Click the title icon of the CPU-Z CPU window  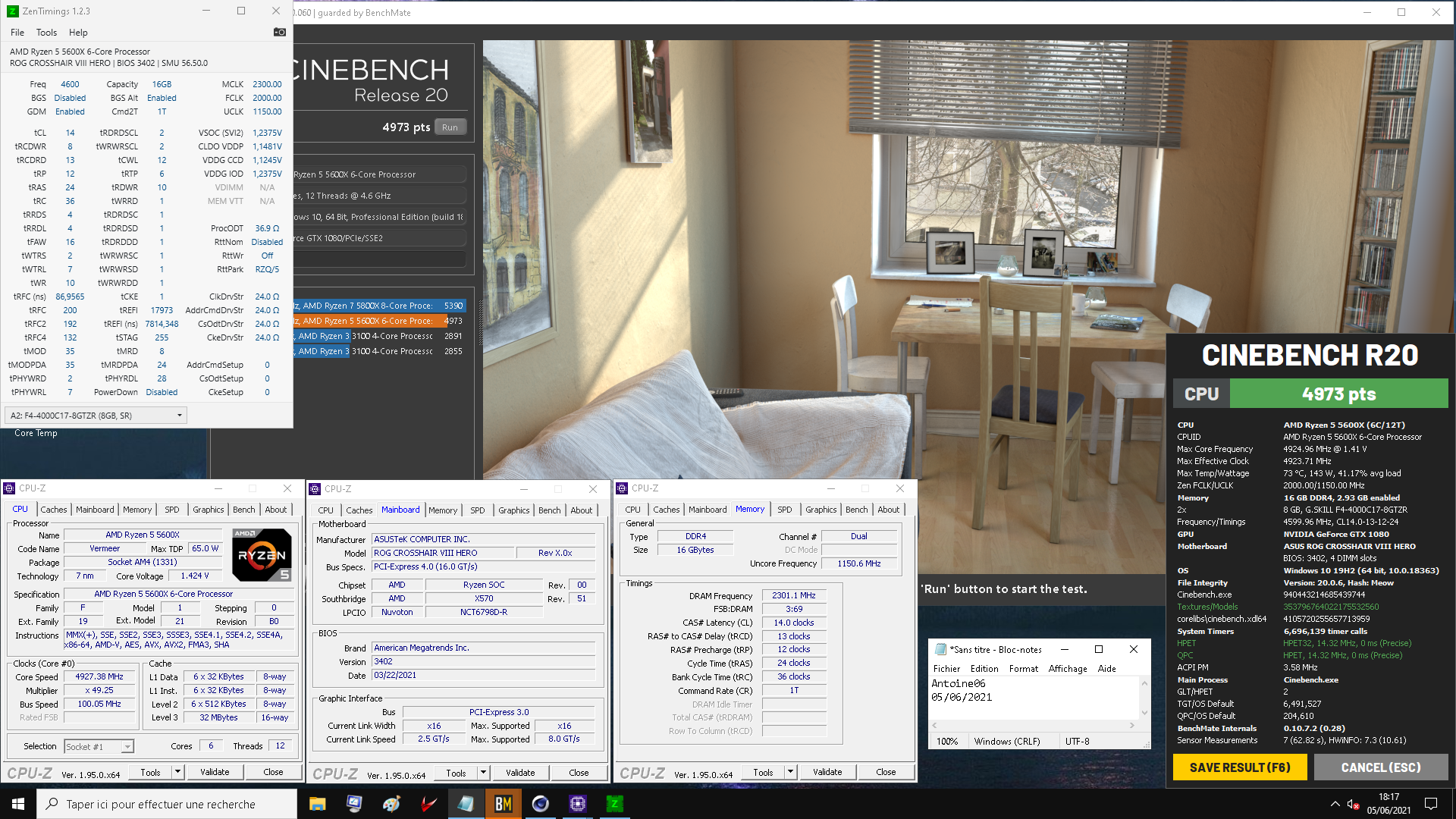pyautogui.click(x=11, y=488)
